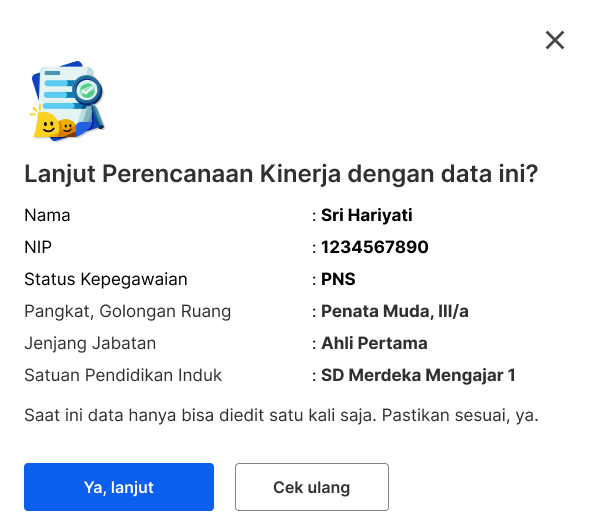Select the name value Sri Hariyati
This screenshot has width=595, height=531.
click(367, 215)
